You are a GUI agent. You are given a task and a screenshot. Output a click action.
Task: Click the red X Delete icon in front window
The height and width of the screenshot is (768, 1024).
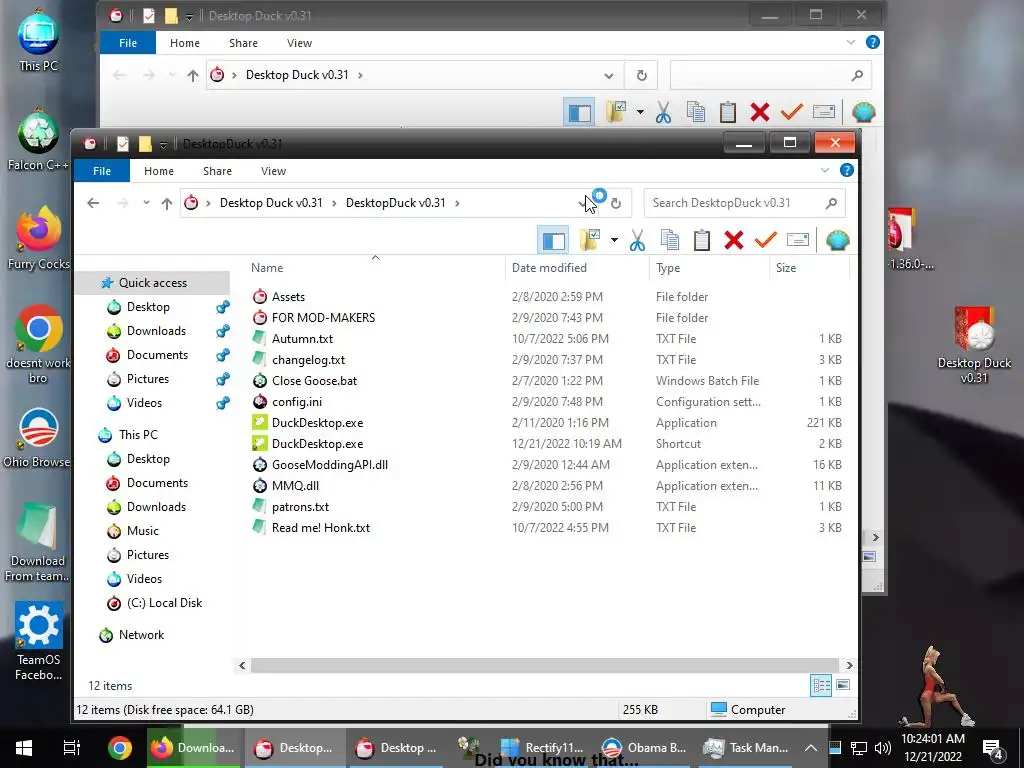(734, 240)
